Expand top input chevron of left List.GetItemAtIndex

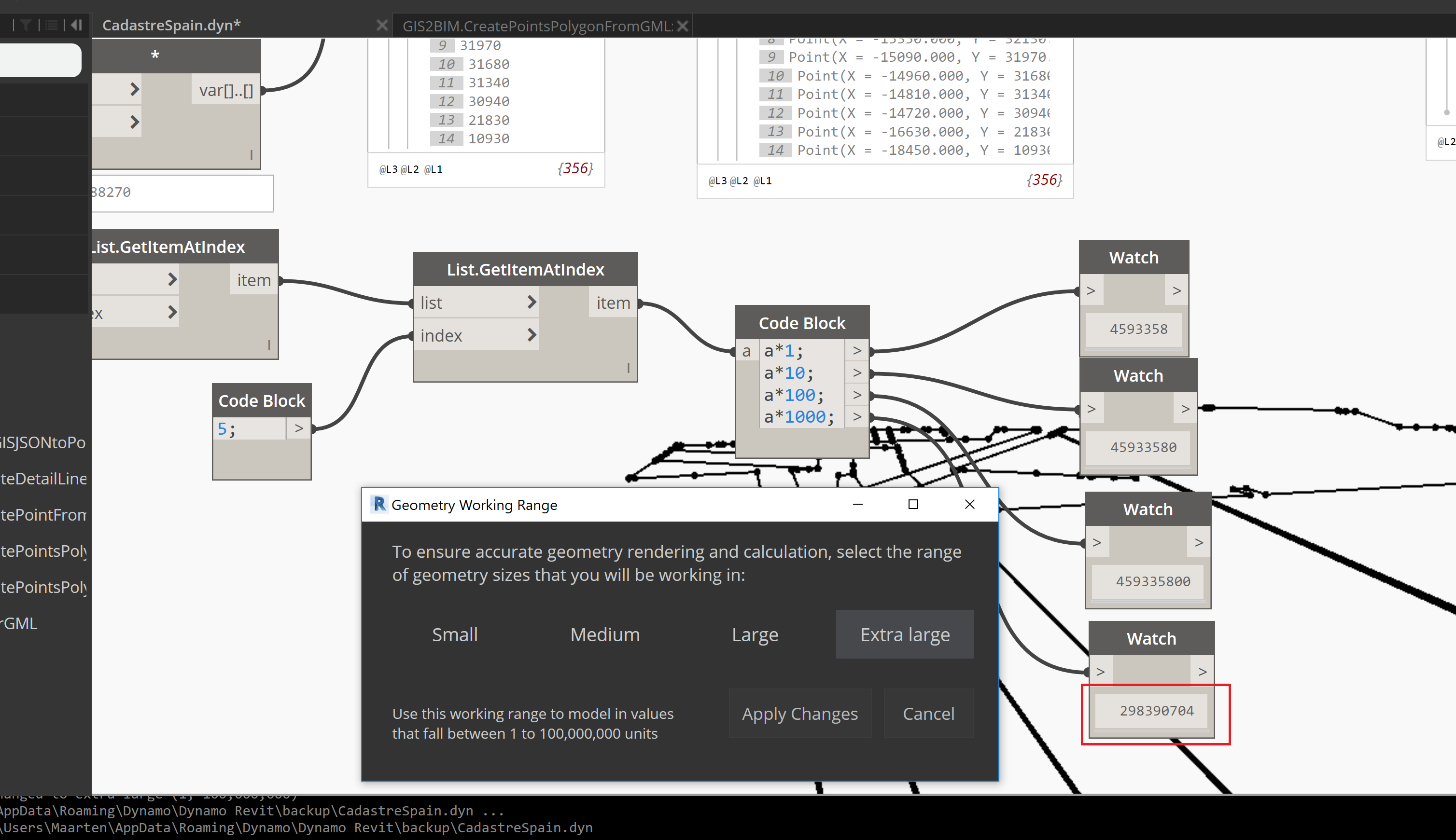tap(172, 279)
